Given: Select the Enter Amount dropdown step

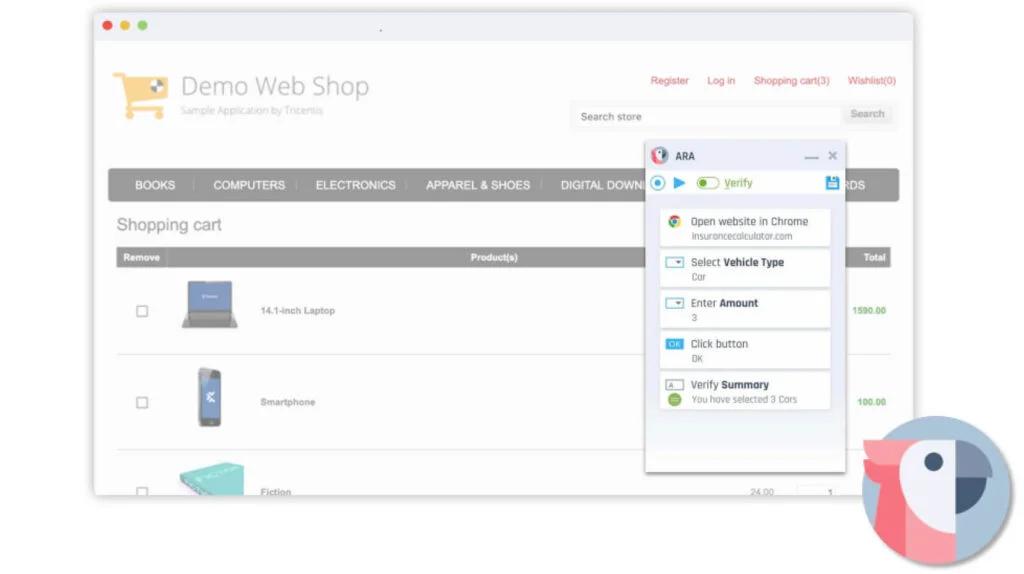Looking at the screenshot, I should click(x=745, y=309).
